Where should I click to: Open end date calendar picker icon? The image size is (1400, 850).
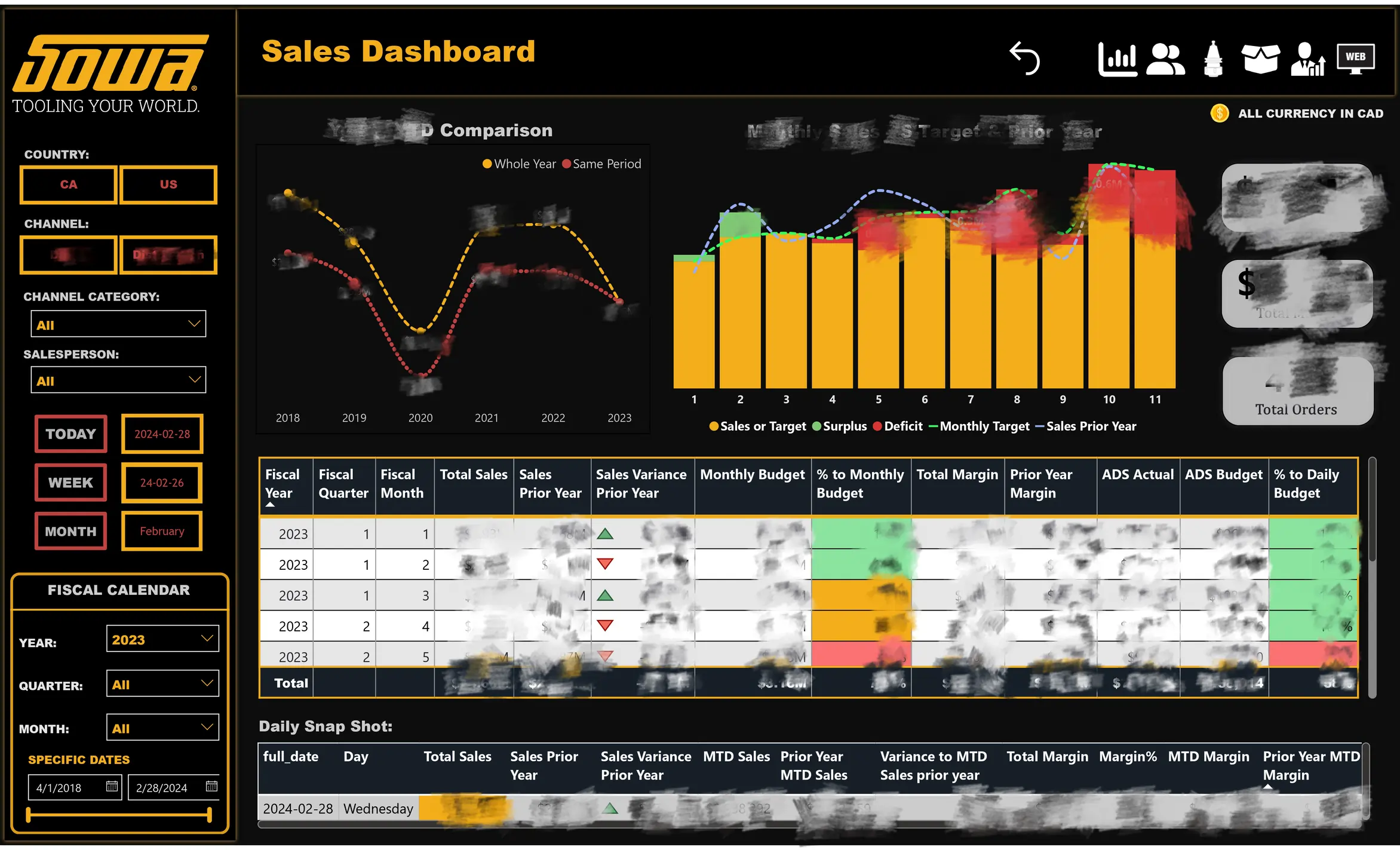tap(211, 786)
